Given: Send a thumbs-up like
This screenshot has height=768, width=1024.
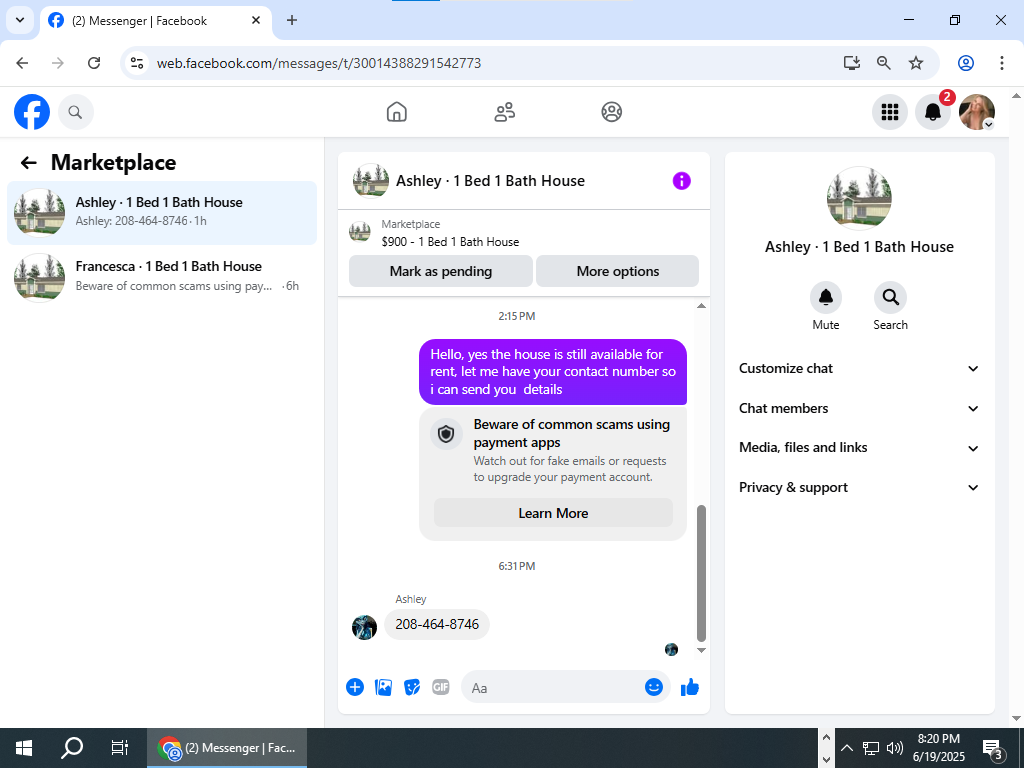Looking at the screenshot, I should [690, 687].
